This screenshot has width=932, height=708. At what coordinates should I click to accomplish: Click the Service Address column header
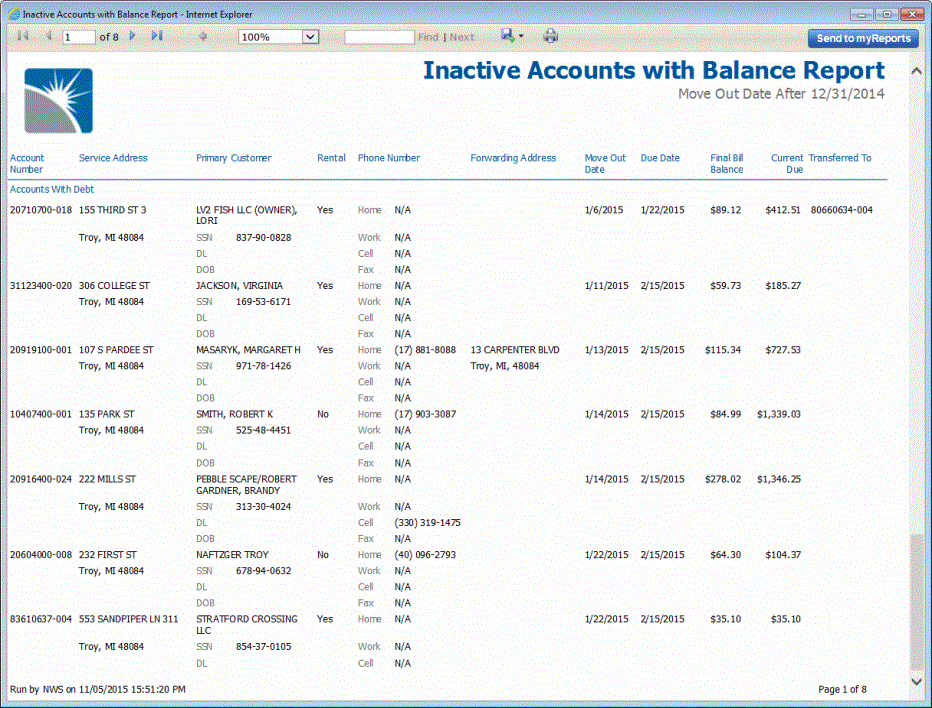click(x=113, y=158)
